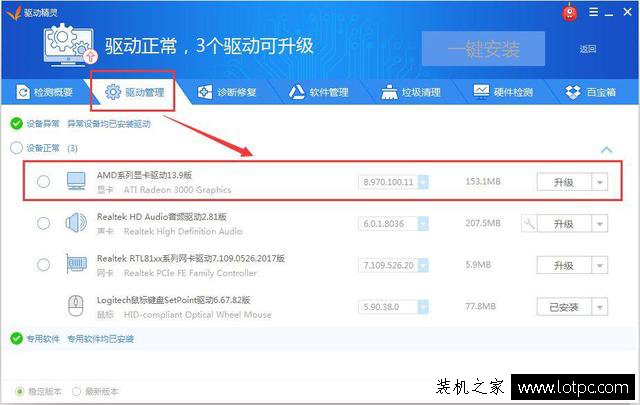Open 百宝箱 toolbox tab
Image resolution: width=640 pixels, height=405 pixels.
click(591, 93)
